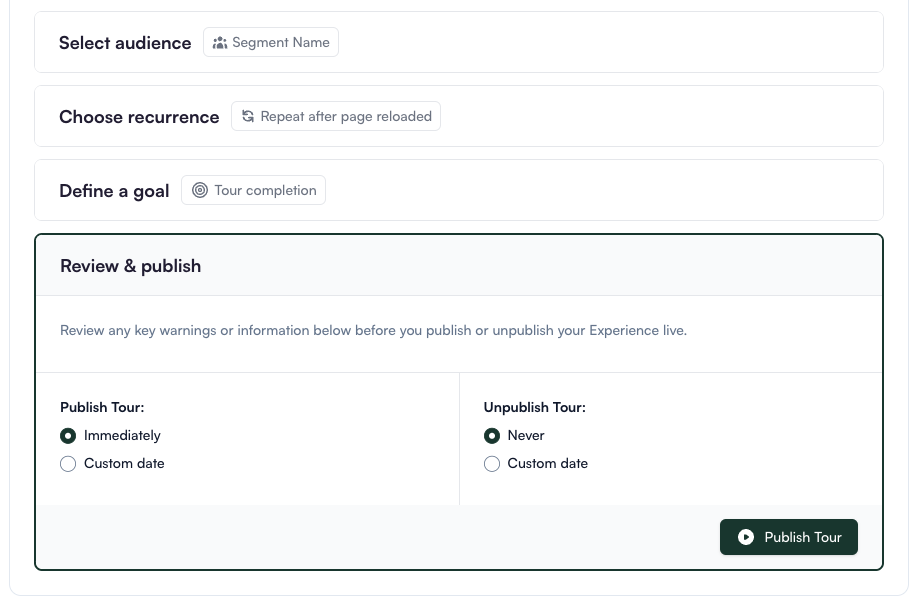Viewport: 921px width, 608px height.
Task: Click the Immediately label text
Action: point(122,436)
